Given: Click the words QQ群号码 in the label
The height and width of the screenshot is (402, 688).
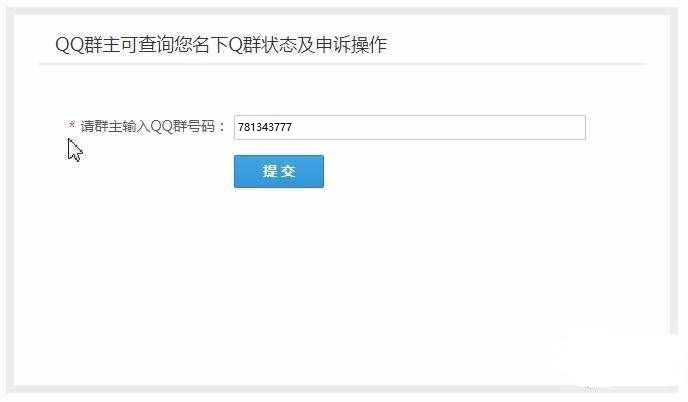Looking at the screenshot, I should [183, 126].
